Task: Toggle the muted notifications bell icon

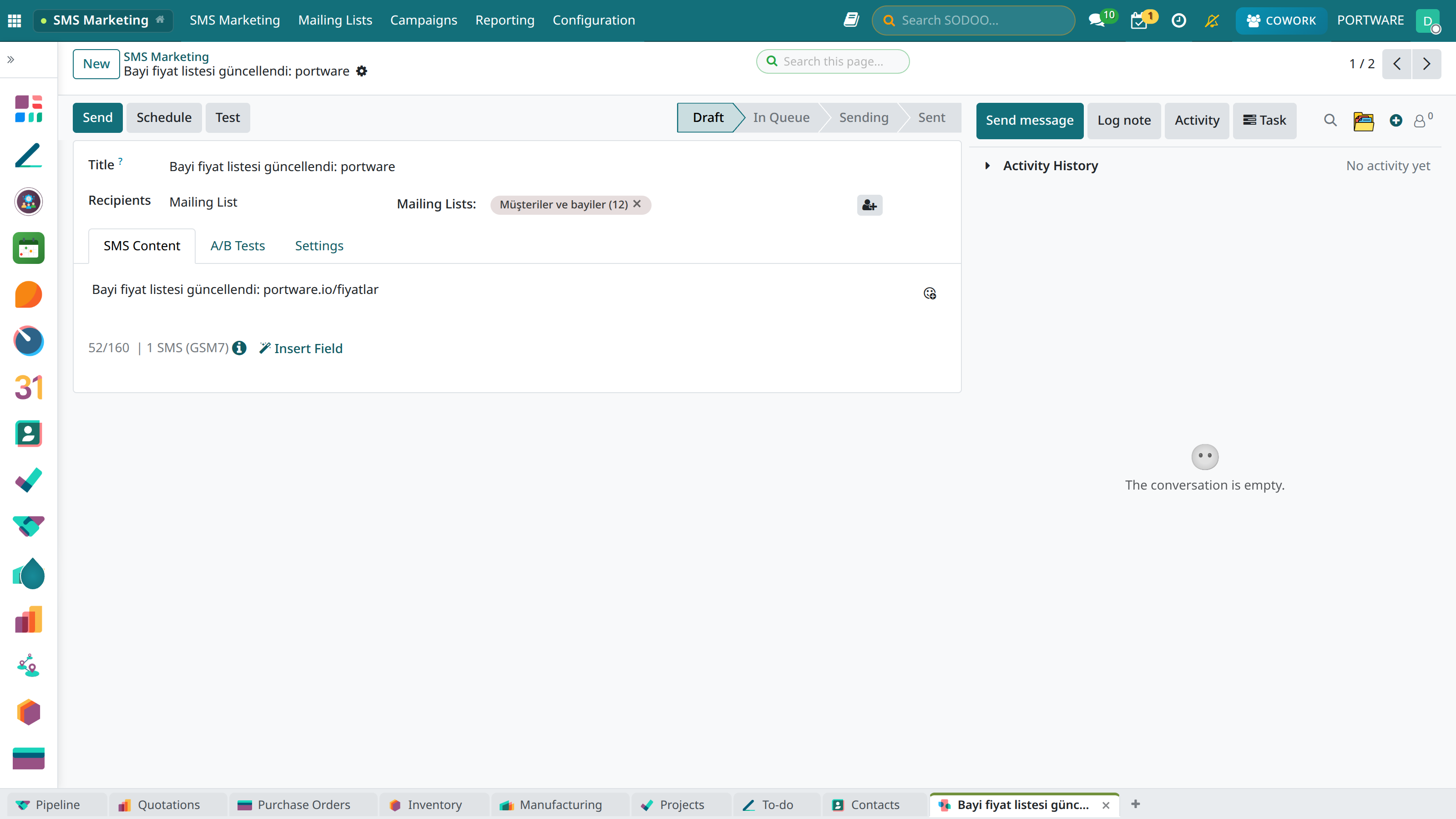Action: click(1211, 20)
